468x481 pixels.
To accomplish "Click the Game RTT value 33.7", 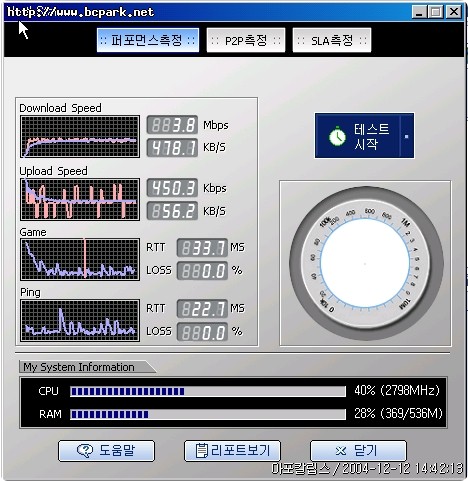I will (x=202, y=248).
